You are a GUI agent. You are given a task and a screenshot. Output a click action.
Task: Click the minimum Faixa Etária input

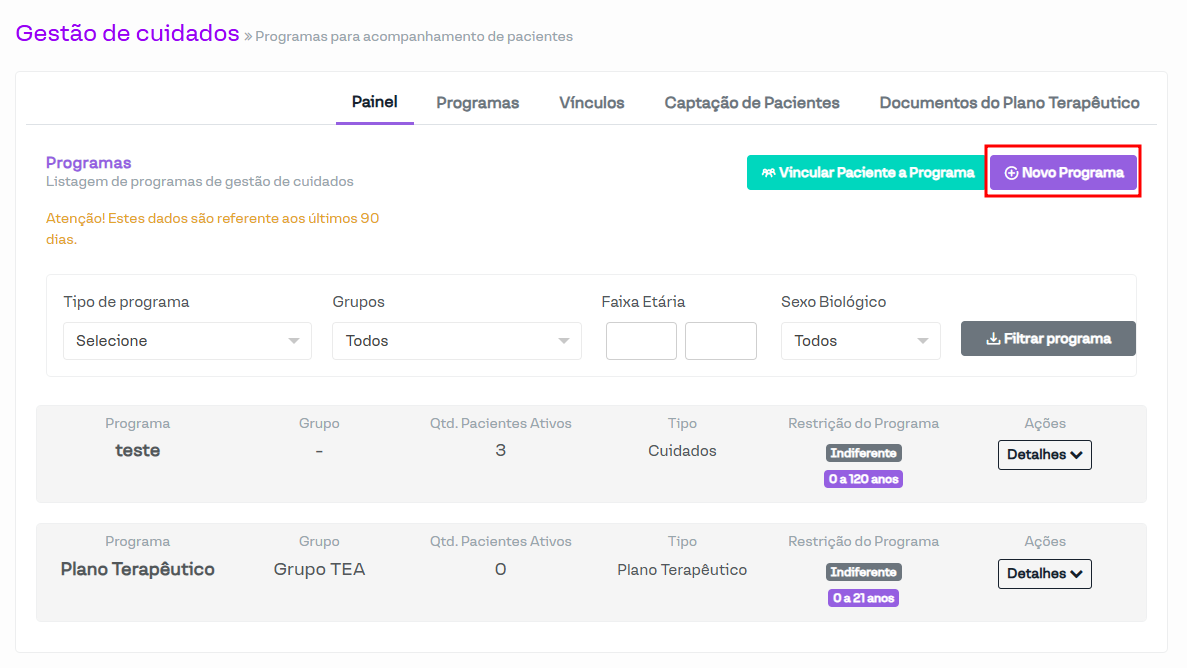(x=641, y=341)
